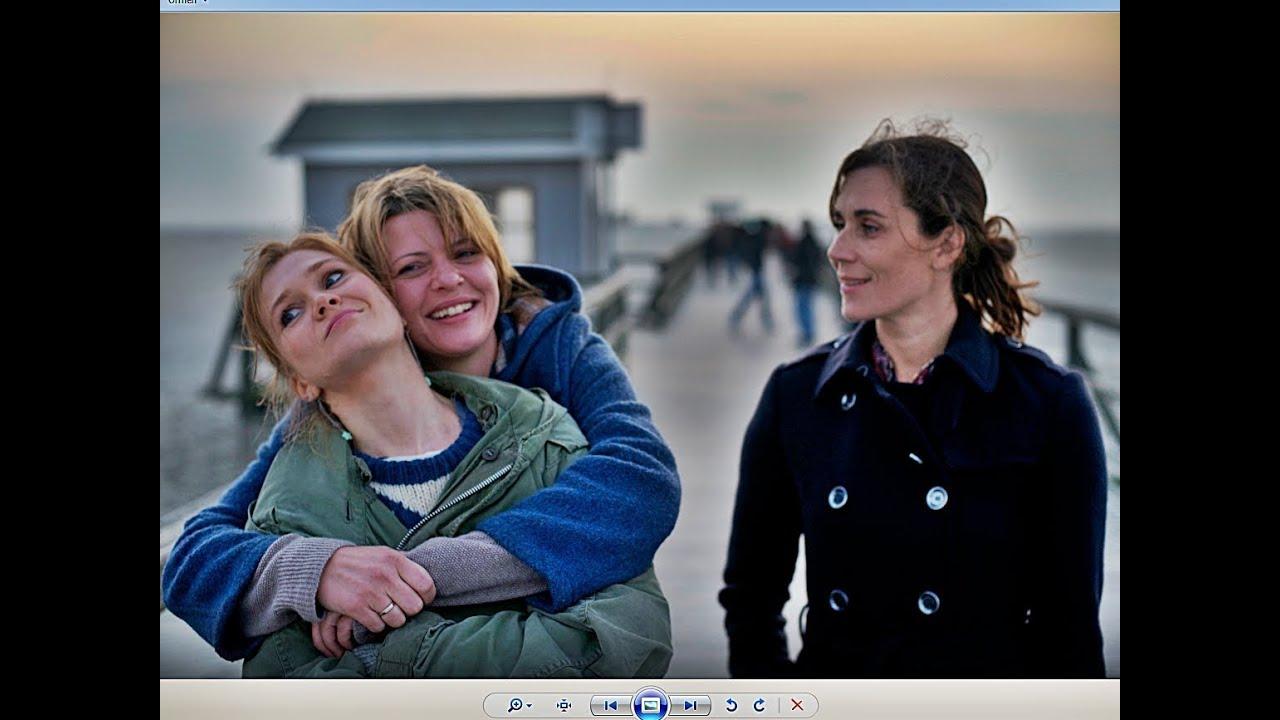Delete the current photo
Screen dimensions: 1280x720
click(x=797, y=705)
